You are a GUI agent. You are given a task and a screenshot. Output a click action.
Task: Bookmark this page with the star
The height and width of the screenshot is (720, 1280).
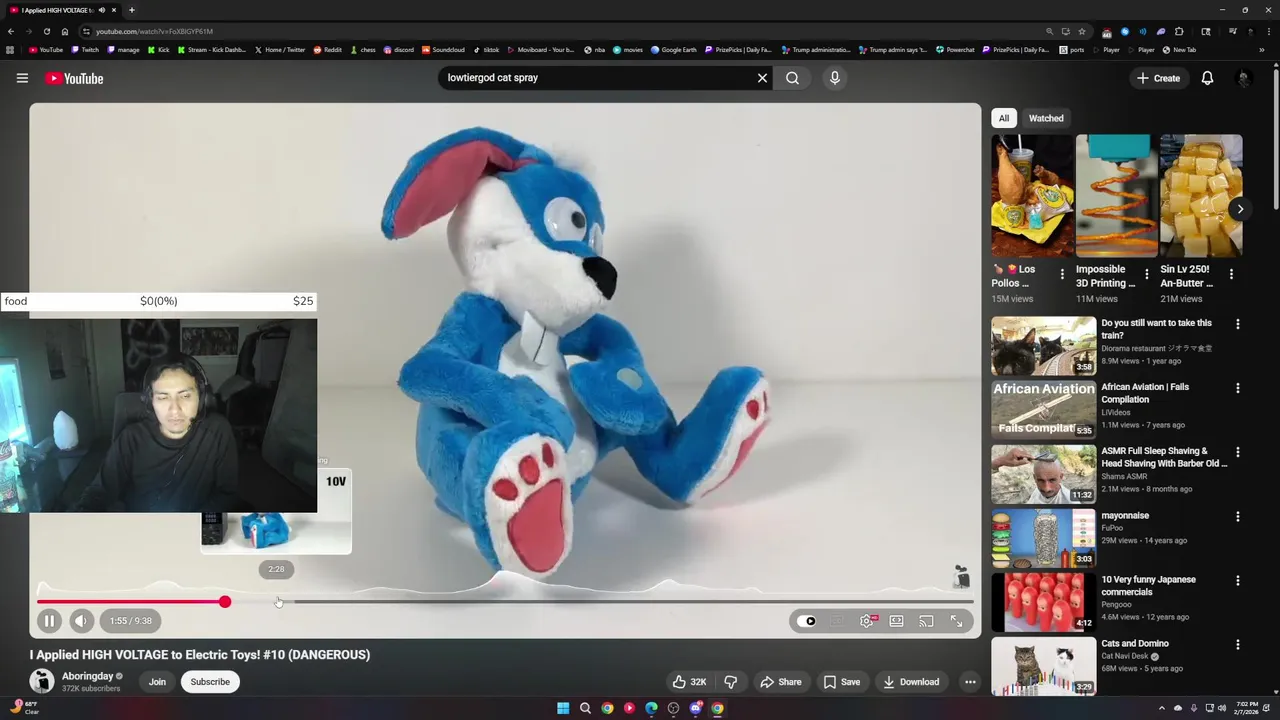[1081, 31]
